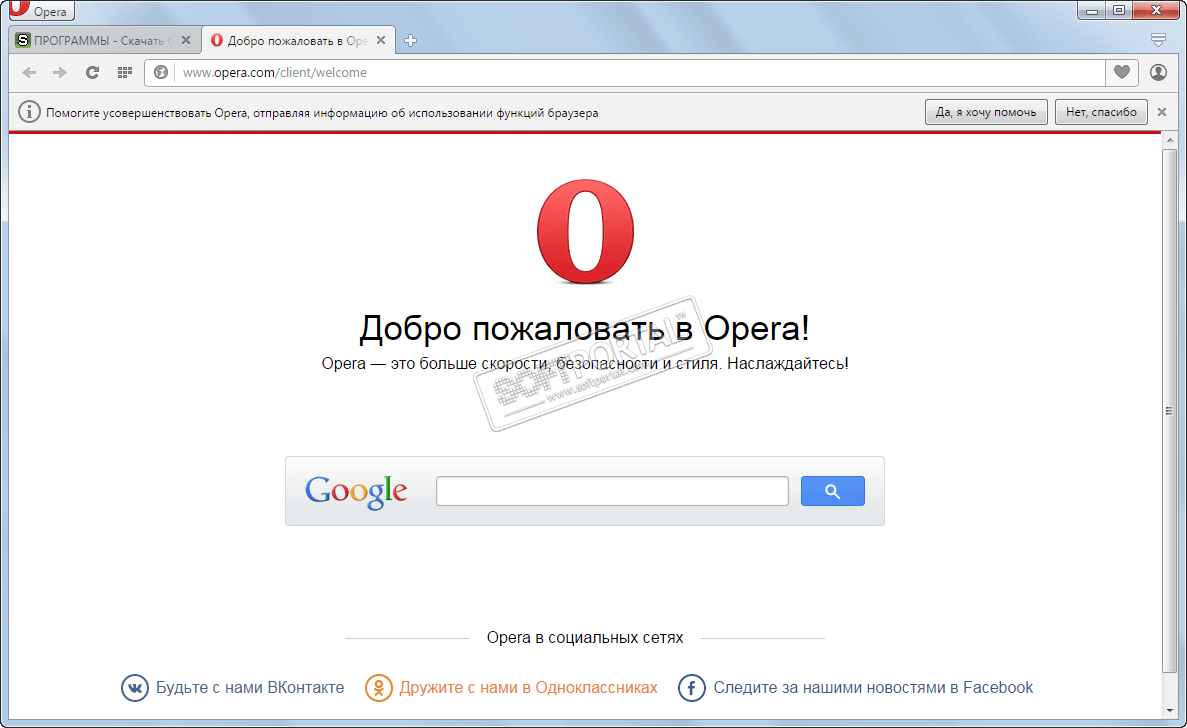Screen dimensions: 1187x728
Task: Click the text Opera в социальных сетях
Action: click(x=585, y=638)
